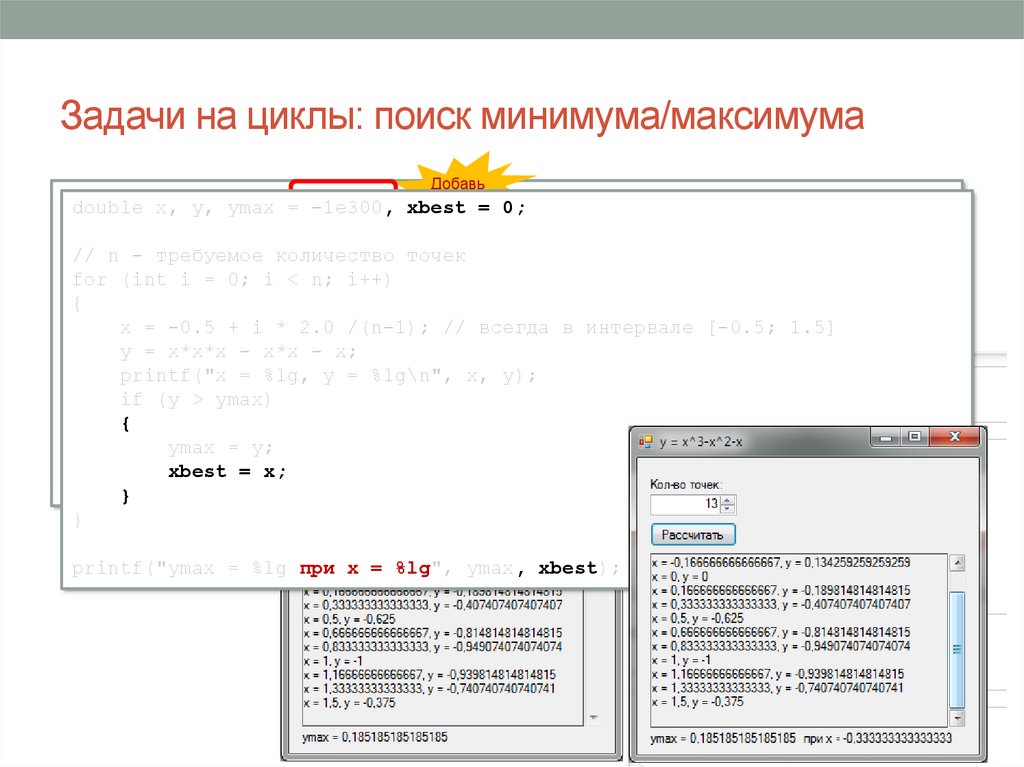The image size is (1024, 767).
Task: Click the results list scroll-down arrow in the right window
Action: click(x=957, y=718)
